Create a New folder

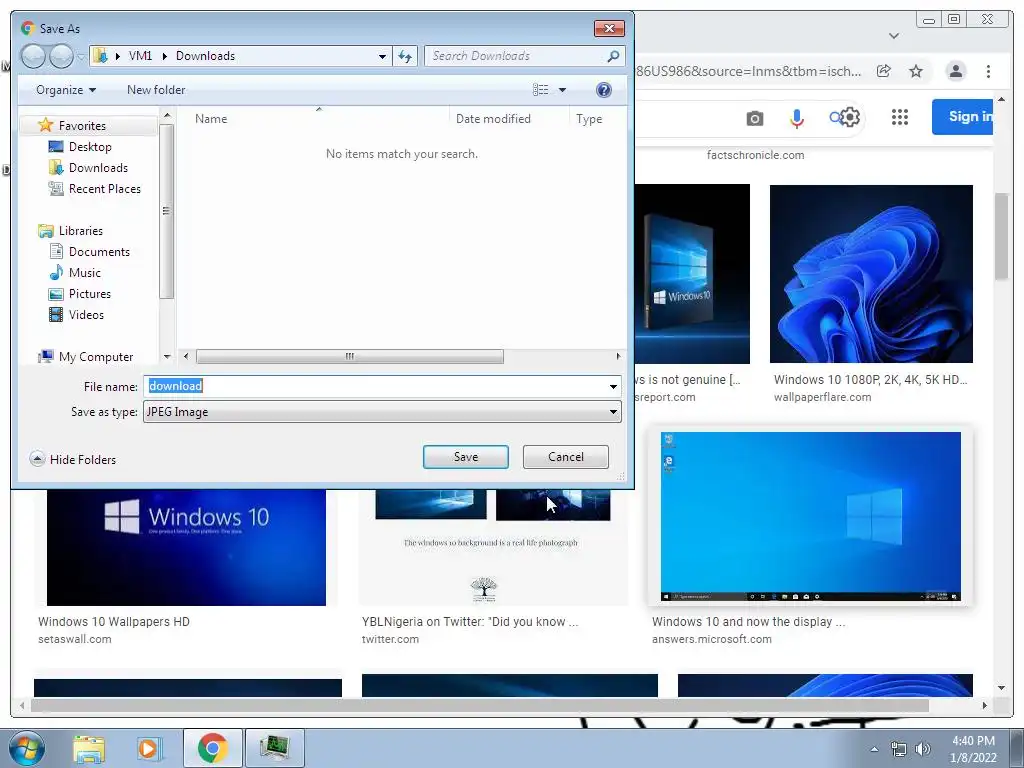(x=155, y=90)
